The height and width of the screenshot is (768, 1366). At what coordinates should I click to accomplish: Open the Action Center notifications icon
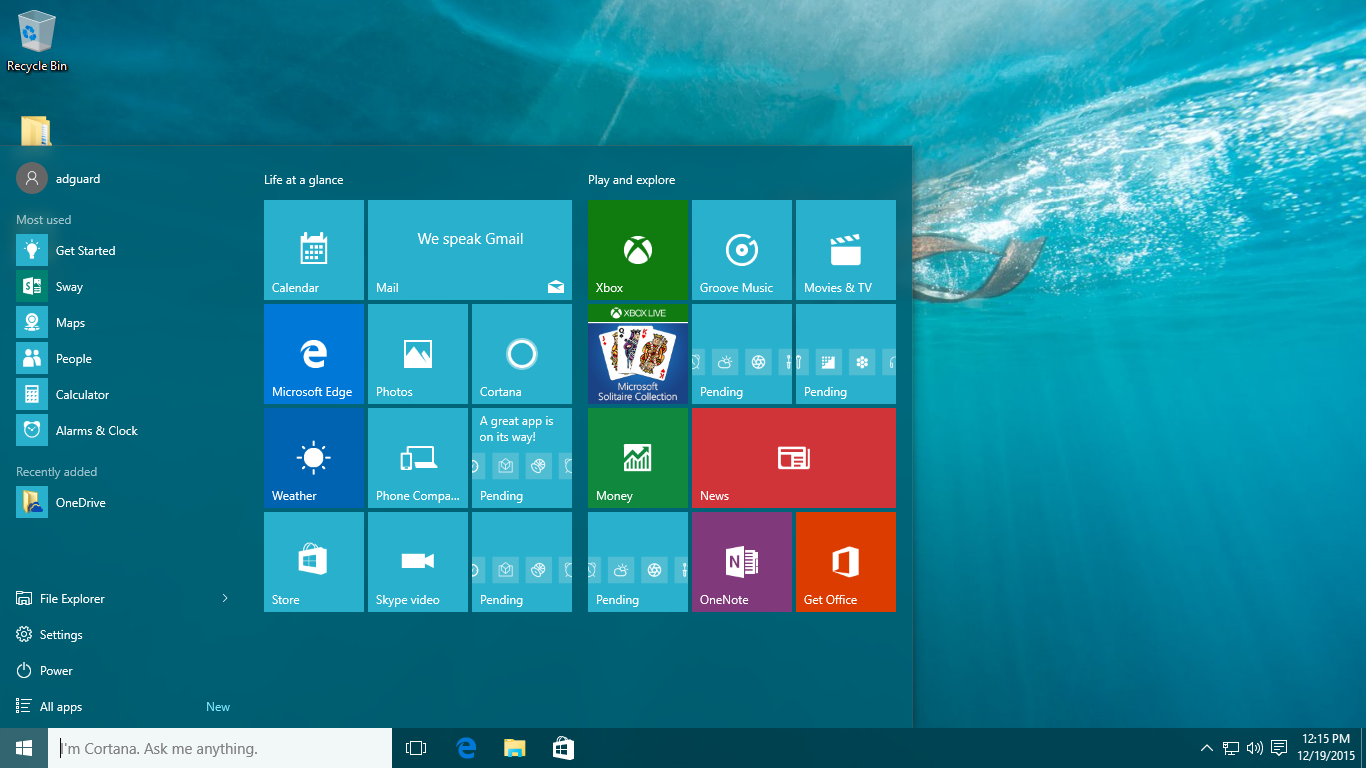click(x=1278, y=748)
